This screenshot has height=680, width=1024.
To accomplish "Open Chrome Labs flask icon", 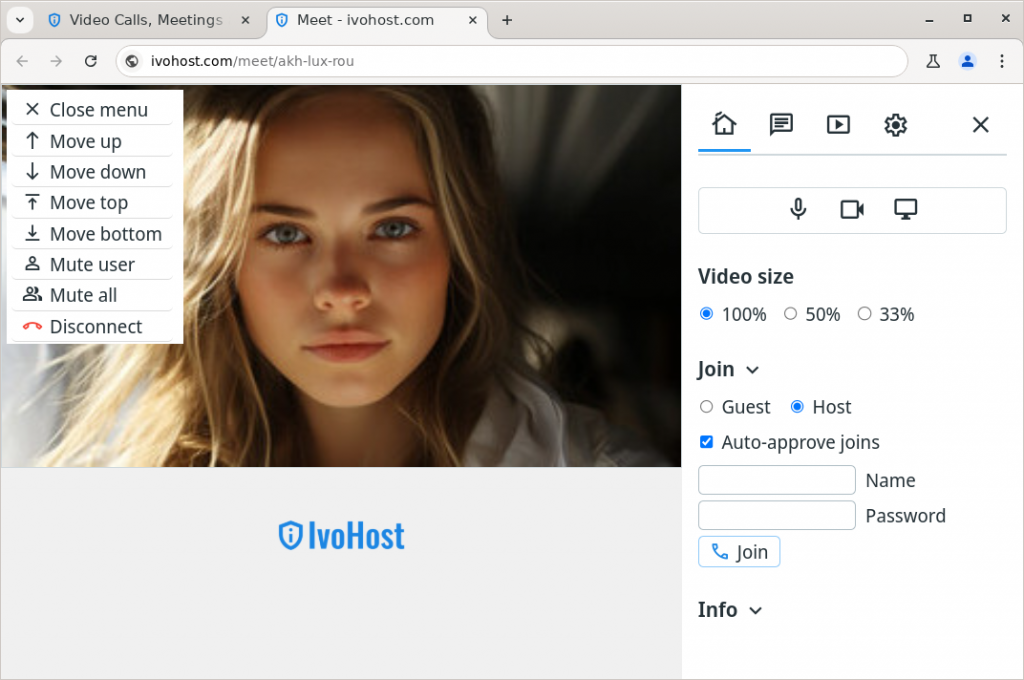I will tap(933, 61).
